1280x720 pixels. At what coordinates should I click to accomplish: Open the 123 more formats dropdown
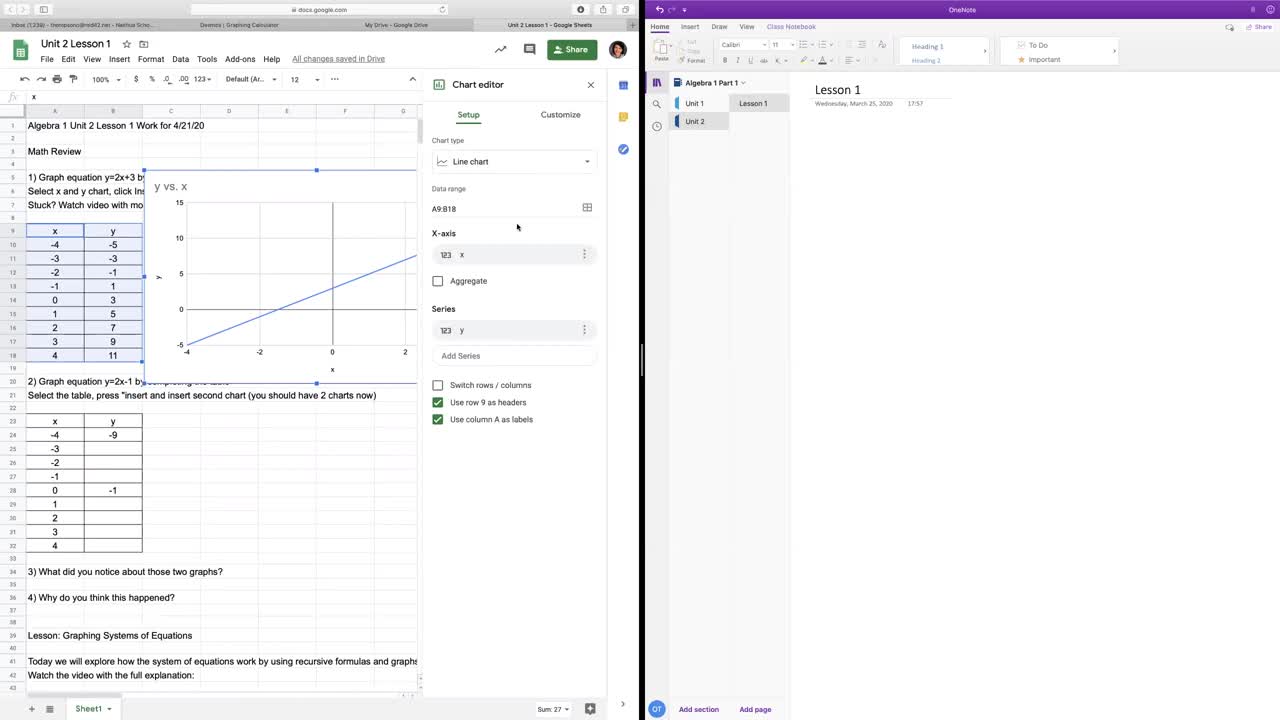[x=203, y=79]
